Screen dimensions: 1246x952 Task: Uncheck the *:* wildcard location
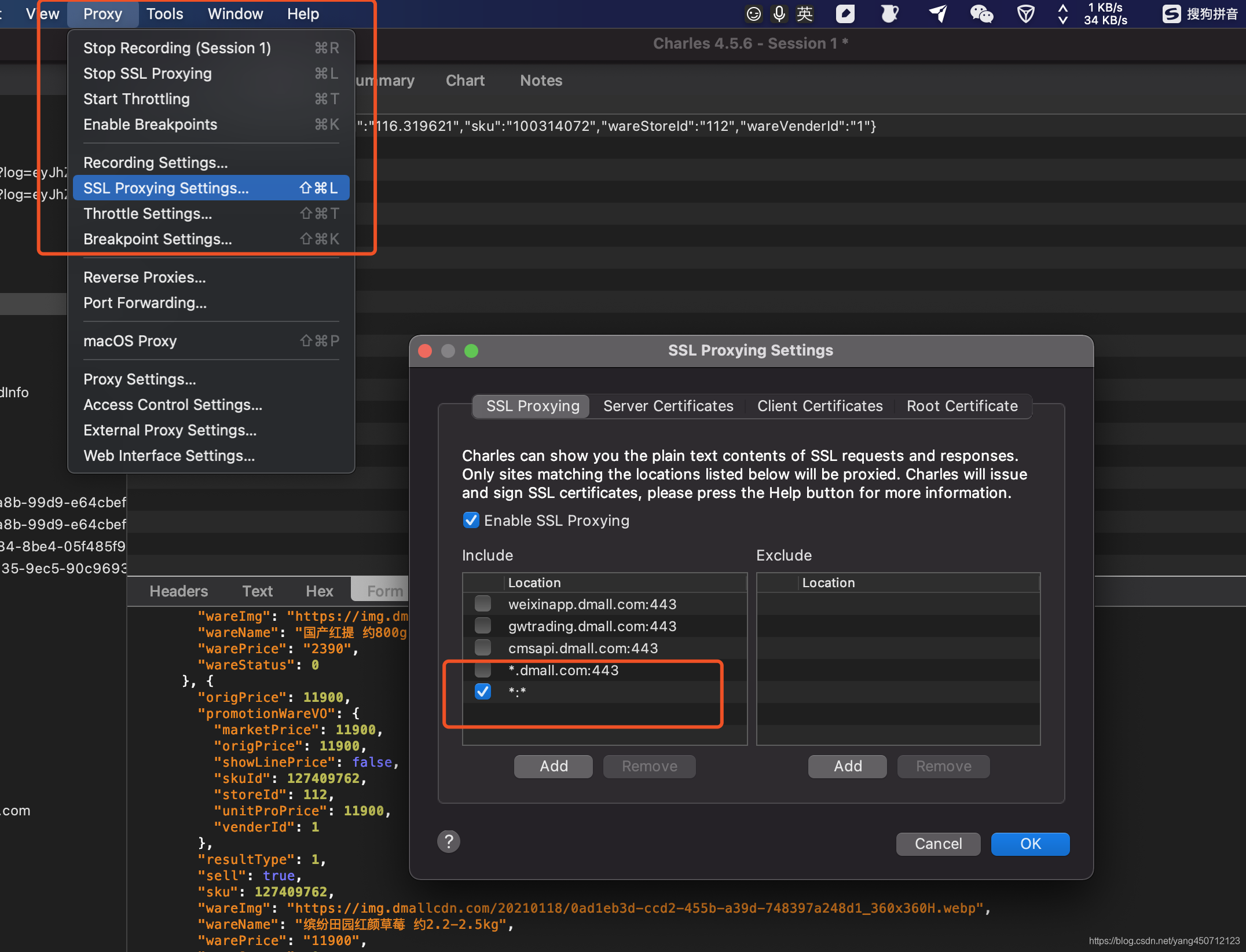482,691
